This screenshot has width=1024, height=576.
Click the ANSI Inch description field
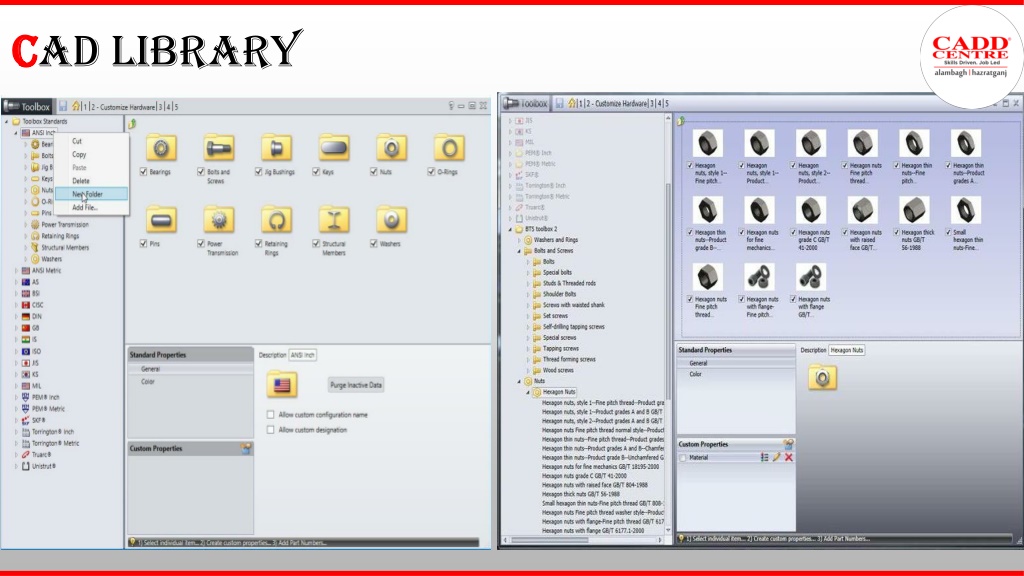coord(302,355)
